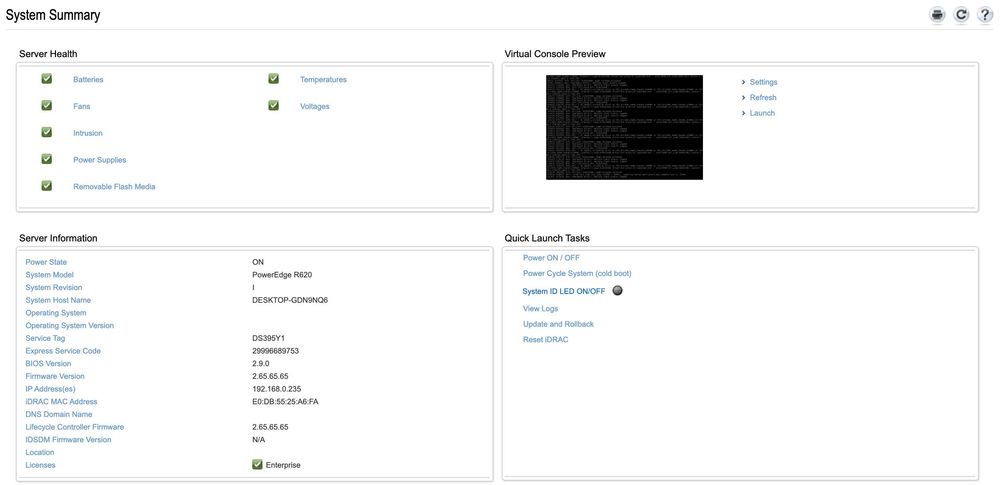Click the gray System ID LED indicator
The width and height of the screenshot is (1000, 485).
pos(617,290)
